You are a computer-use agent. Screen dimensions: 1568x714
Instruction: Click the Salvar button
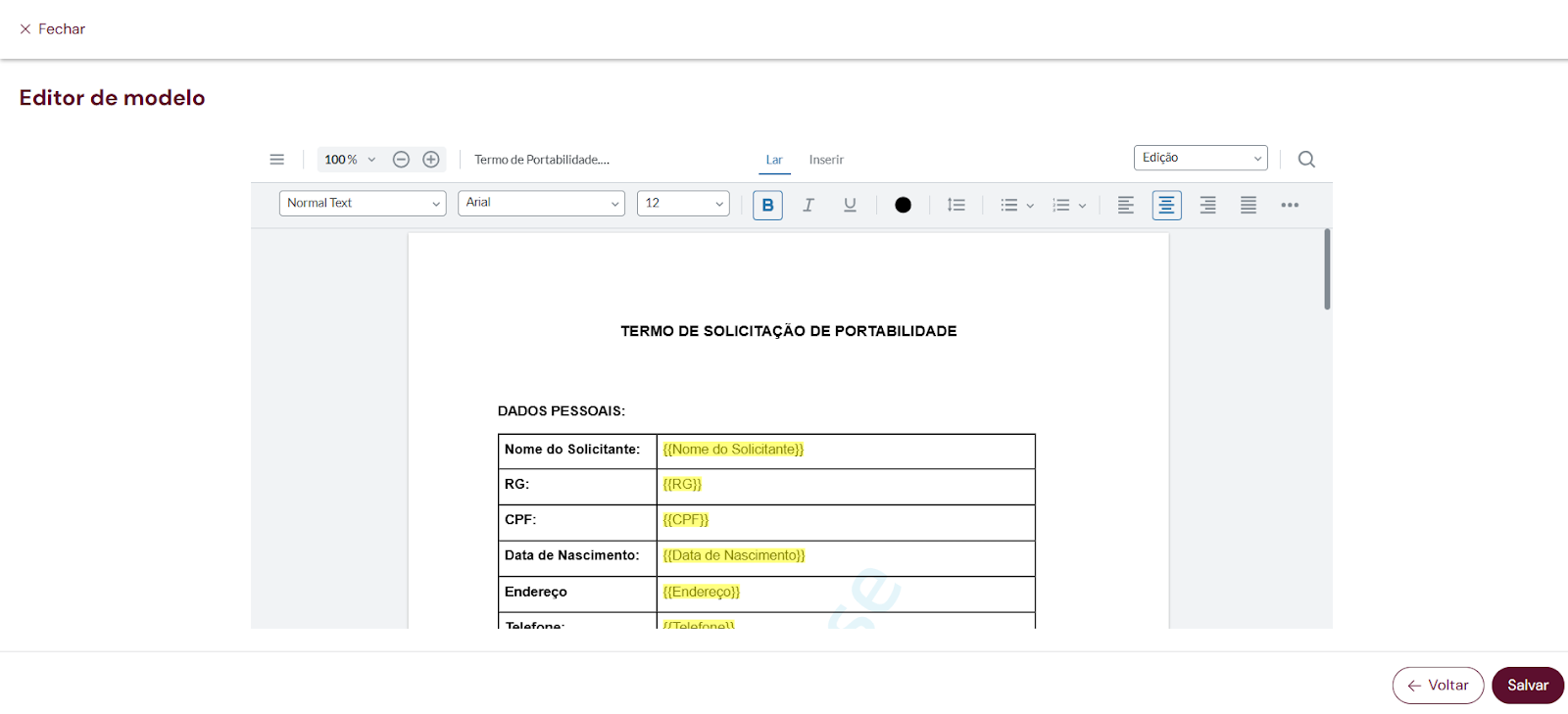click(x=1527, y=686)
